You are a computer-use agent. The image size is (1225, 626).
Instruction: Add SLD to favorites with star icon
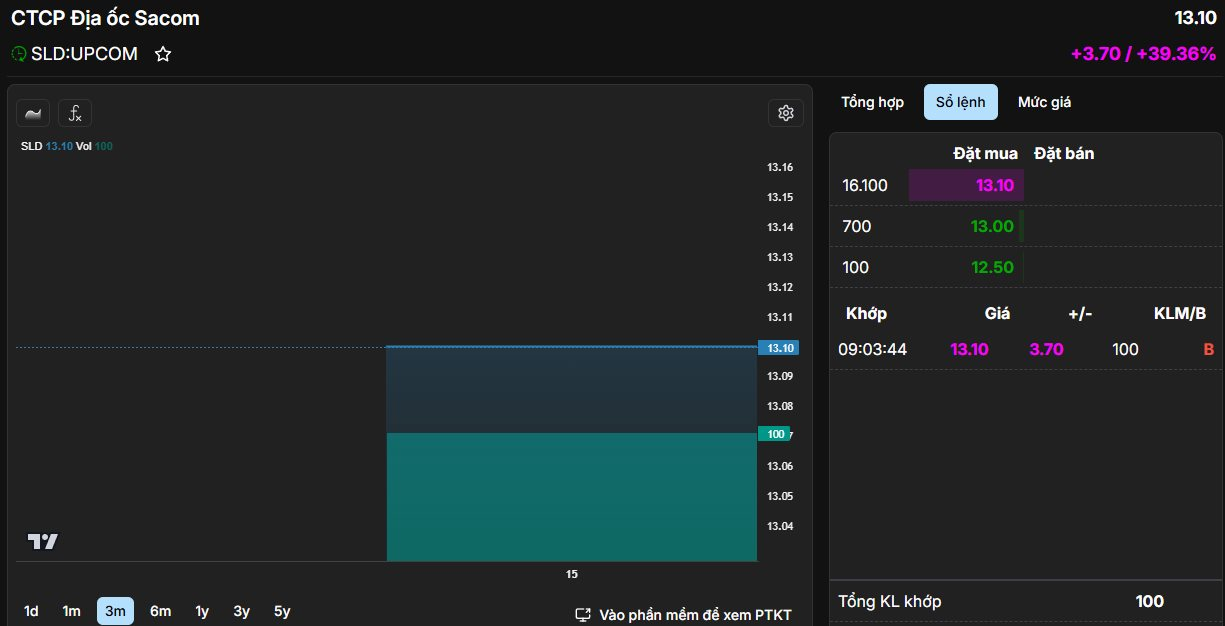pos(163,54)
